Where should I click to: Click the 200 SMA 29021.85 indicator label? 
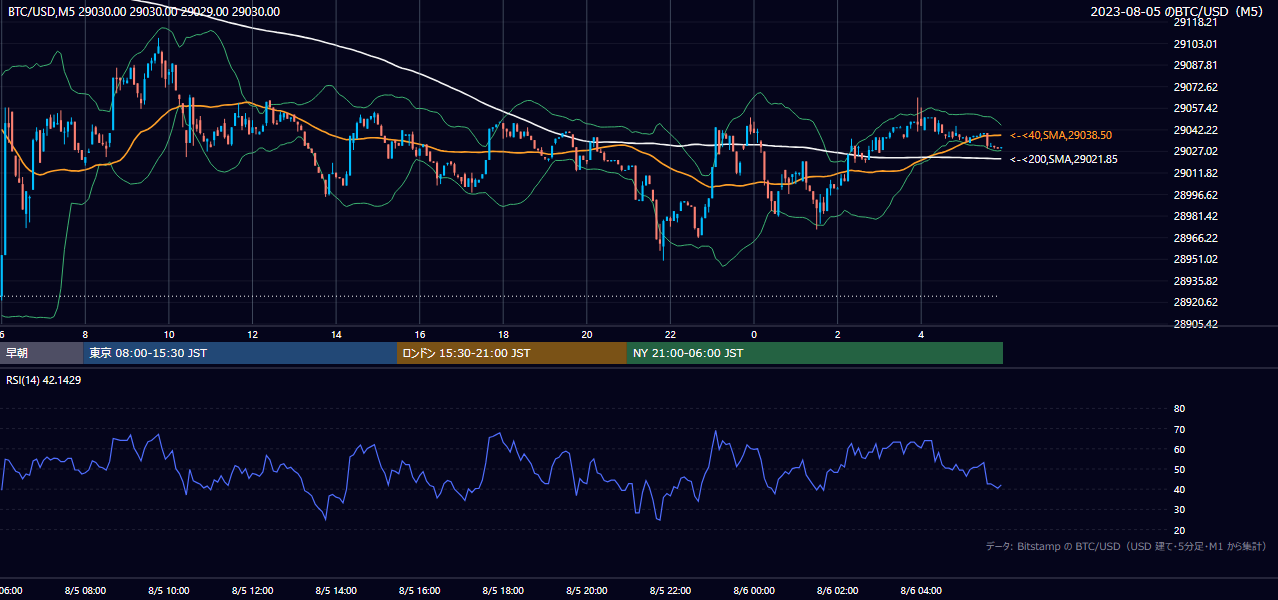pos(1063,159)
